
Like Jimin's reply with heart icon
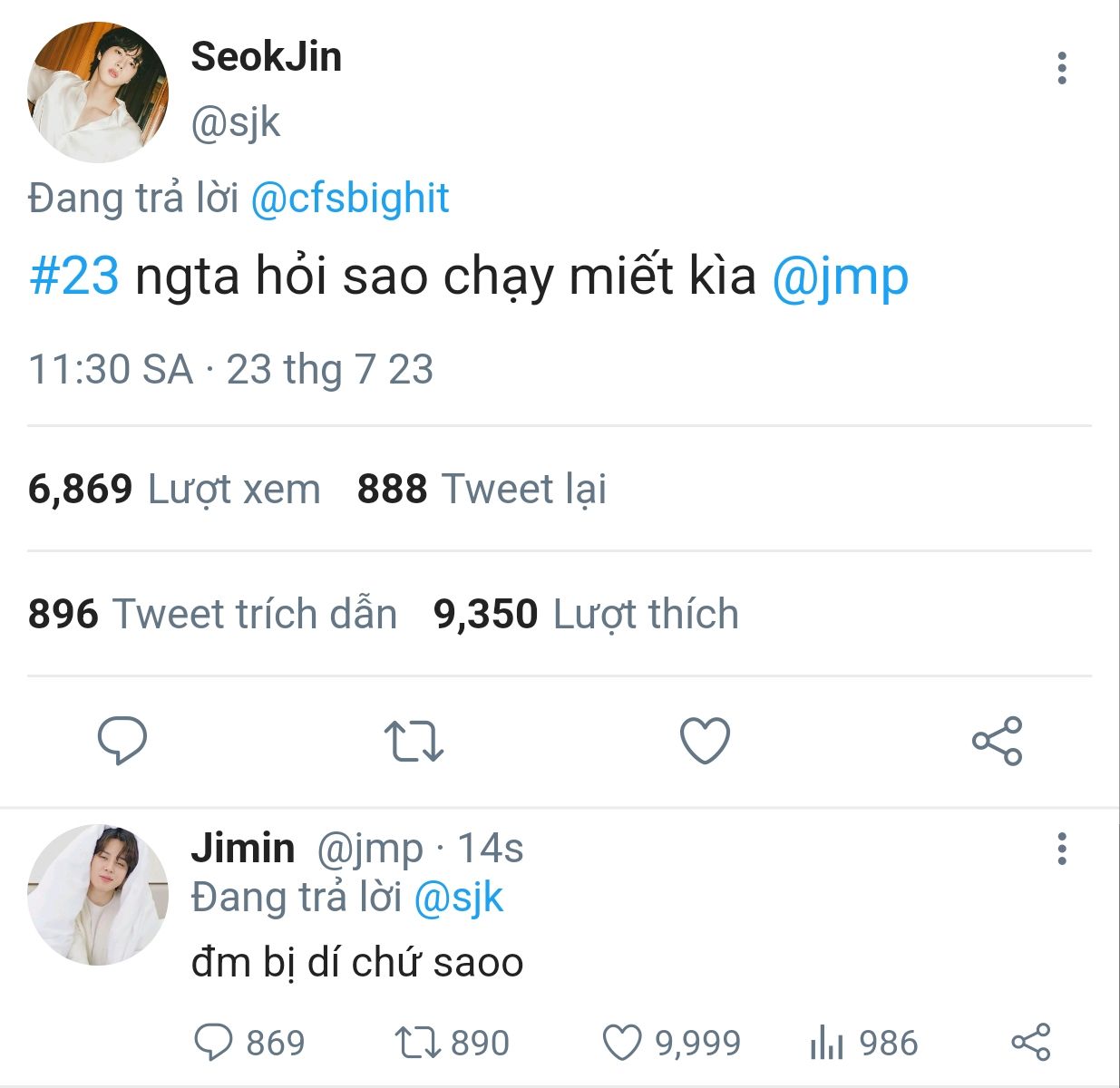623,1043
